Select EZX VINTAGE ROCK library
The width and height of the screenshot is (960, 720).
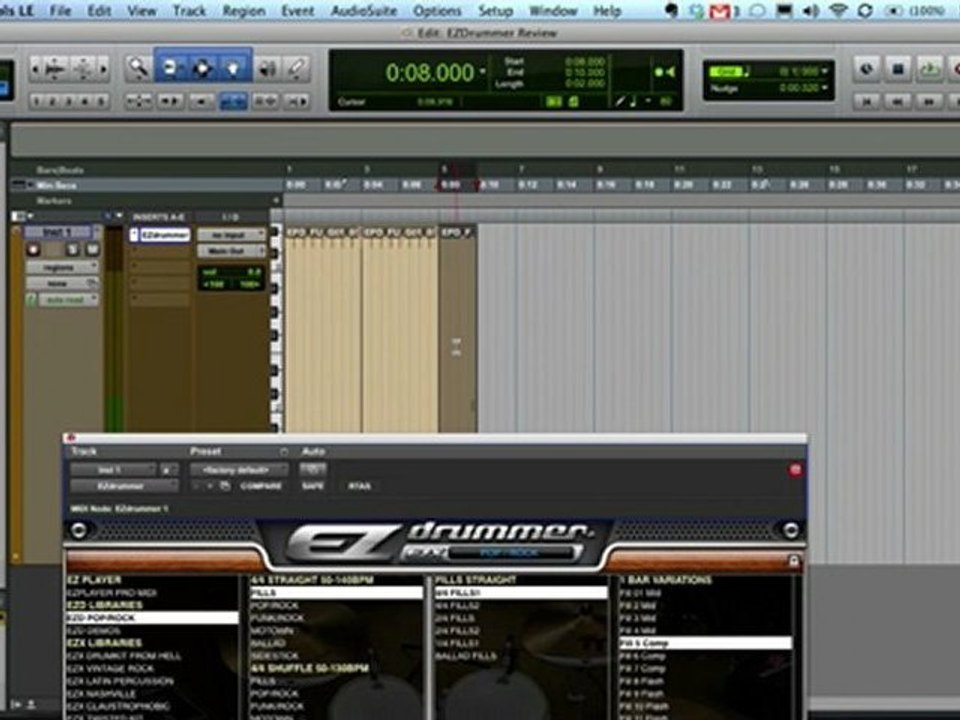click(x=110, y=669)
